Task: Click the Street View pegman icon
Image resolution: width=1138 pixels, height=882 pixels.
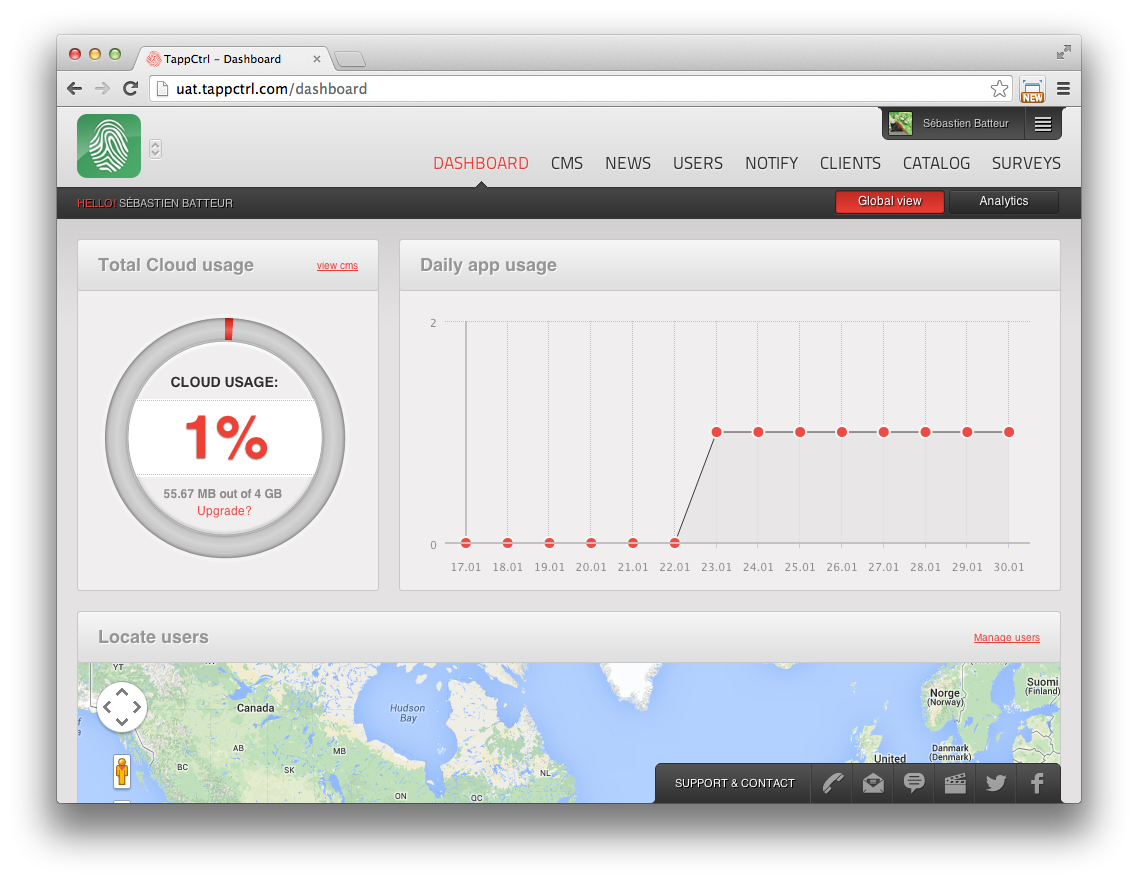Action: point(122,772)
